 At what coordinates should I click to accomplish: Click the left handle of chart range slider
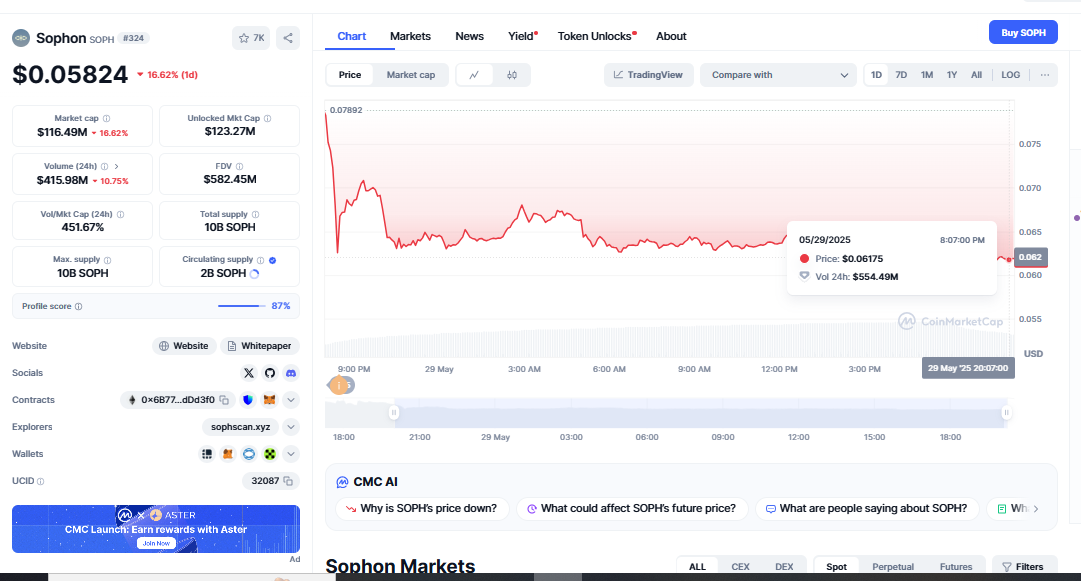click(x=394, y=412)
